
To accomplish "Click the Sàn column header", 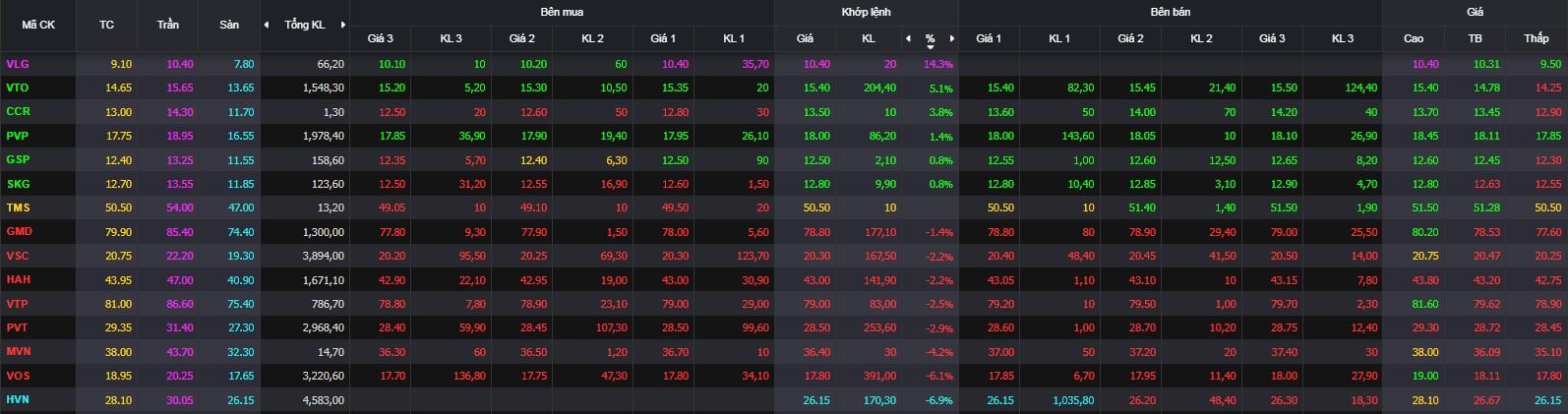I will pos(229,25).
